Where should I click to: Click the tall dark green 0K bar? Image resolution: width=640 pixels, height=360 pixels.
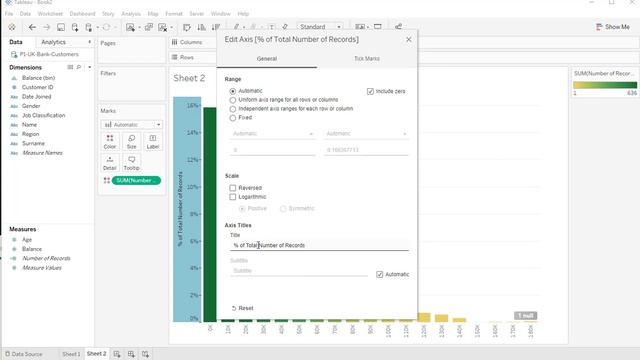(x=210, y=214)
